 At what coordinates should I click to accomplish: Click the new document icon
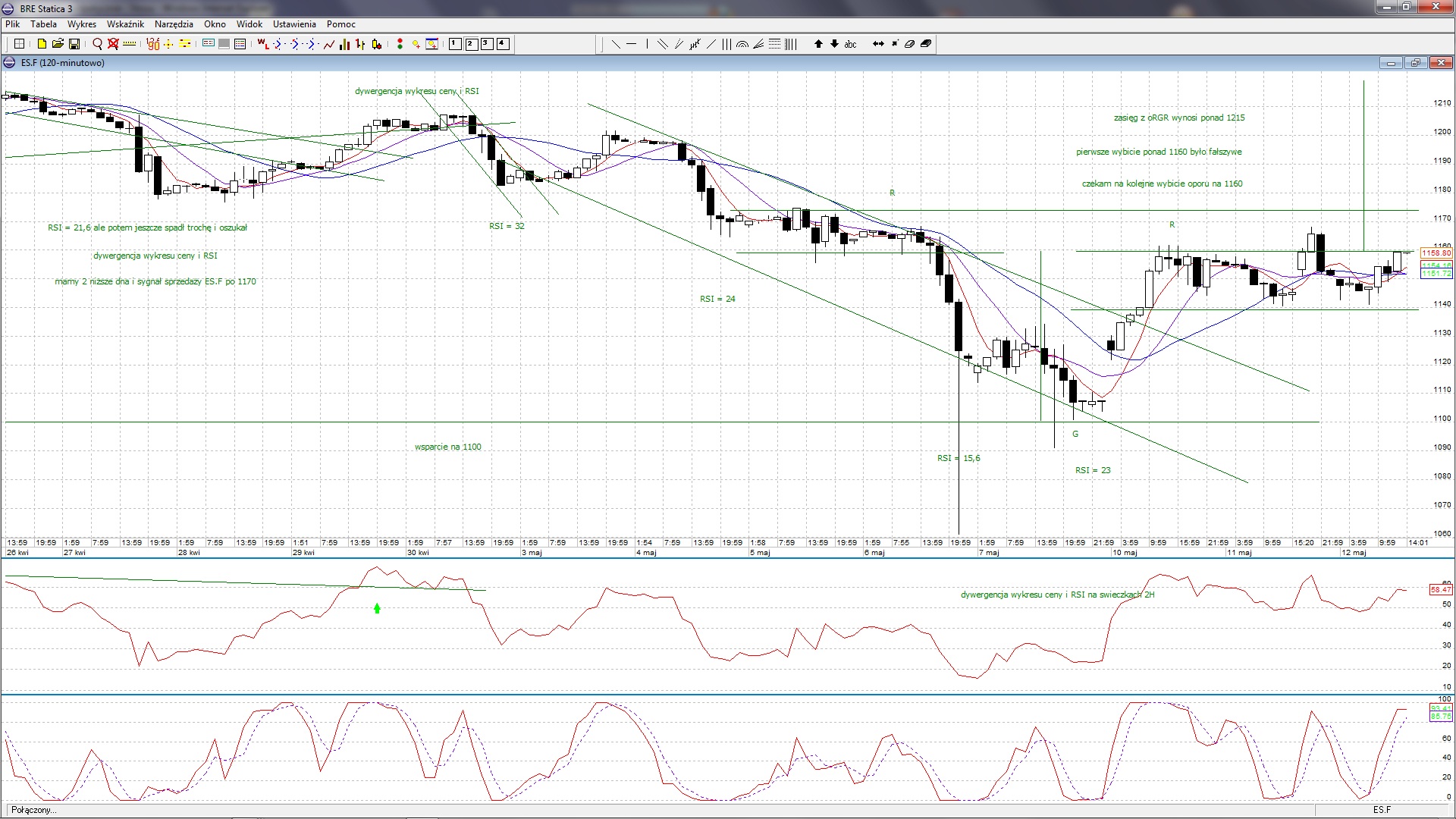[42, 44]
